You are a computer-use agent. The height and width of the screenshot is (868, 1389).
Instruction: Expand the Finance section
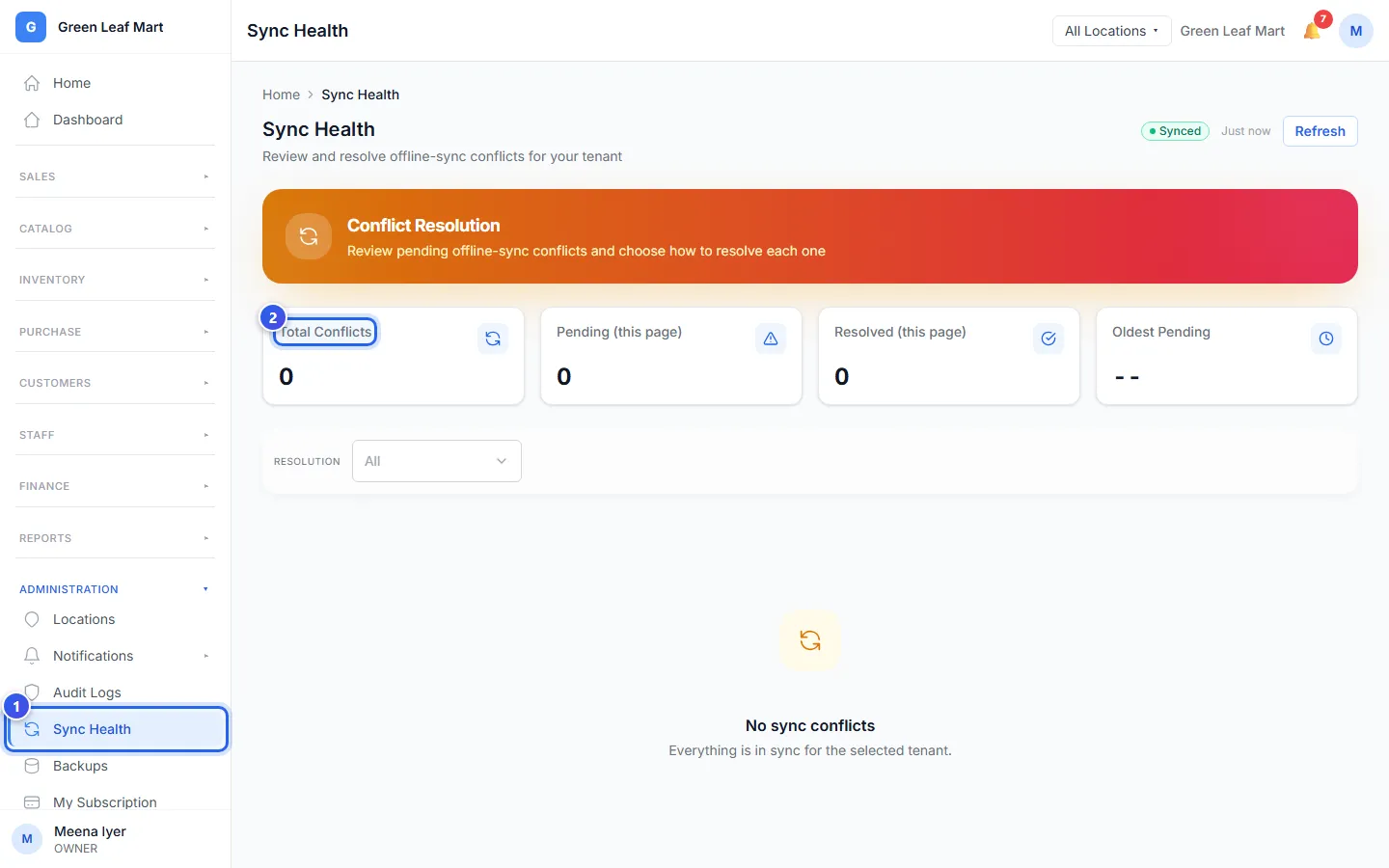click(x=116, y=486)
